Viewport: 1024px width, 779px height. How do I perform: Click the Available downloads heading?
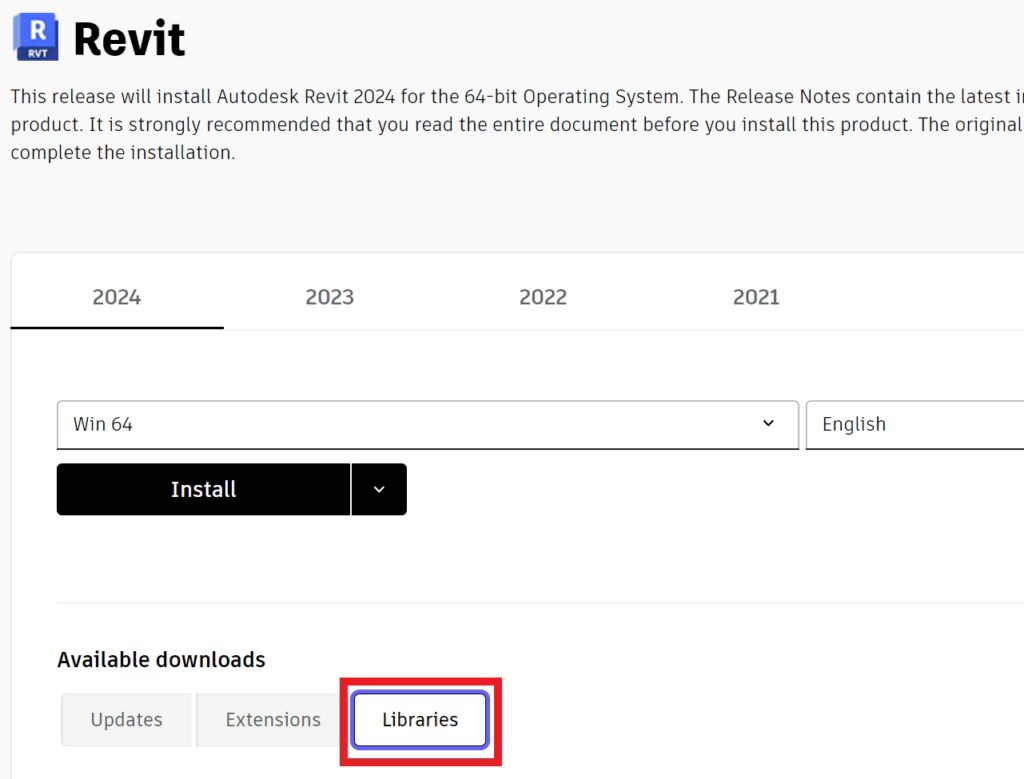click(x=161, y=660)
